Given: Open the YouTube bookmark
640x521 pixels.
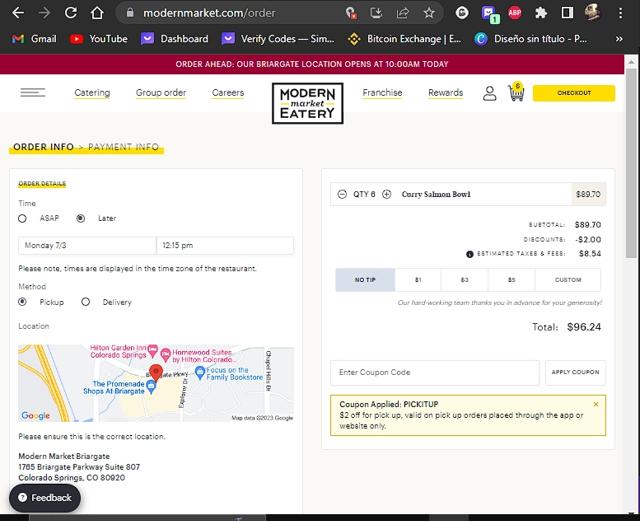Looking at the screenshot, I should click(99, 39).
